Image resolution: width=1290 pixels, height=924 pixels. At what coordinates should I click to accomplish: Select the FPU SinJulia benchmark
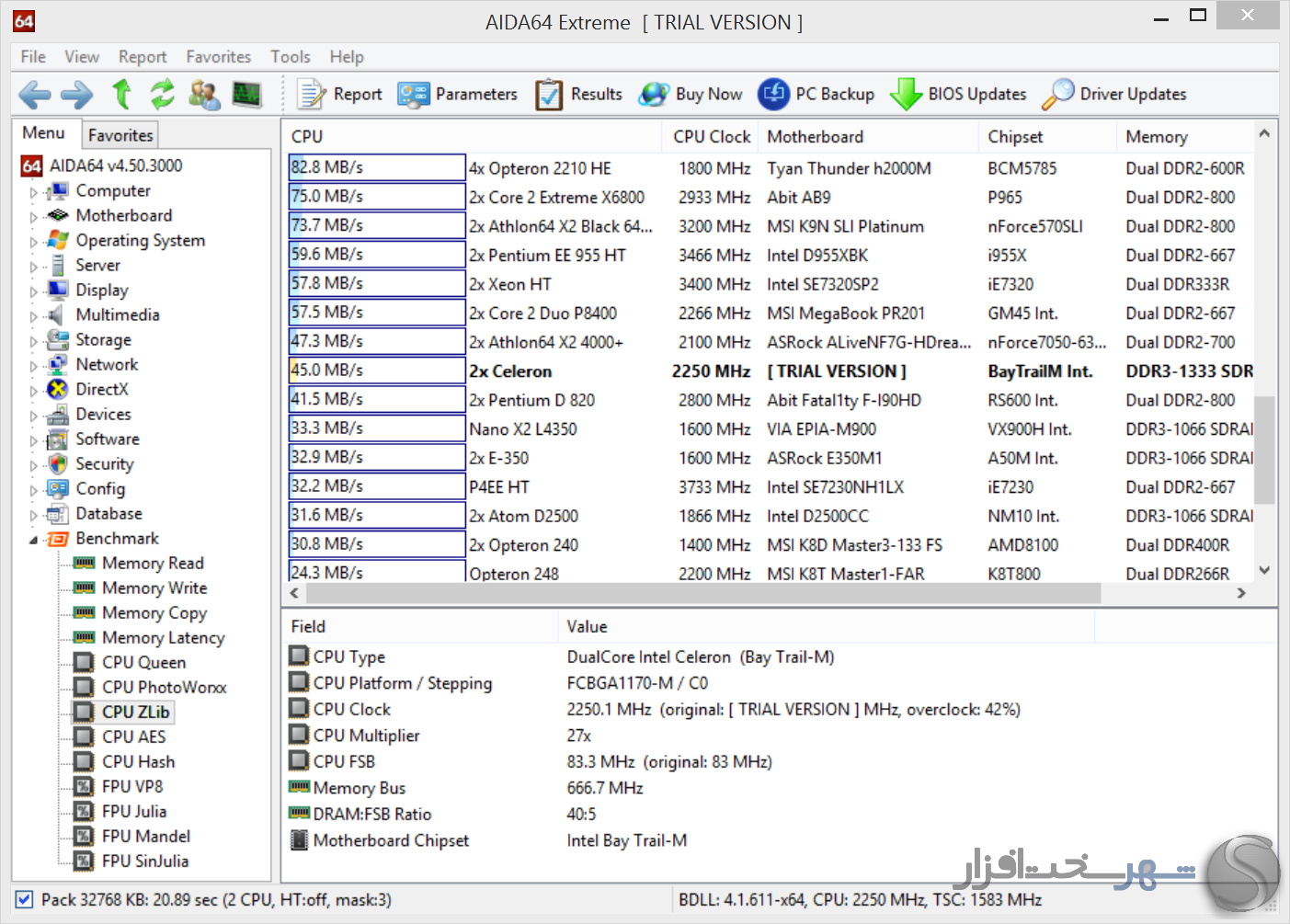[x=145, y=861]
